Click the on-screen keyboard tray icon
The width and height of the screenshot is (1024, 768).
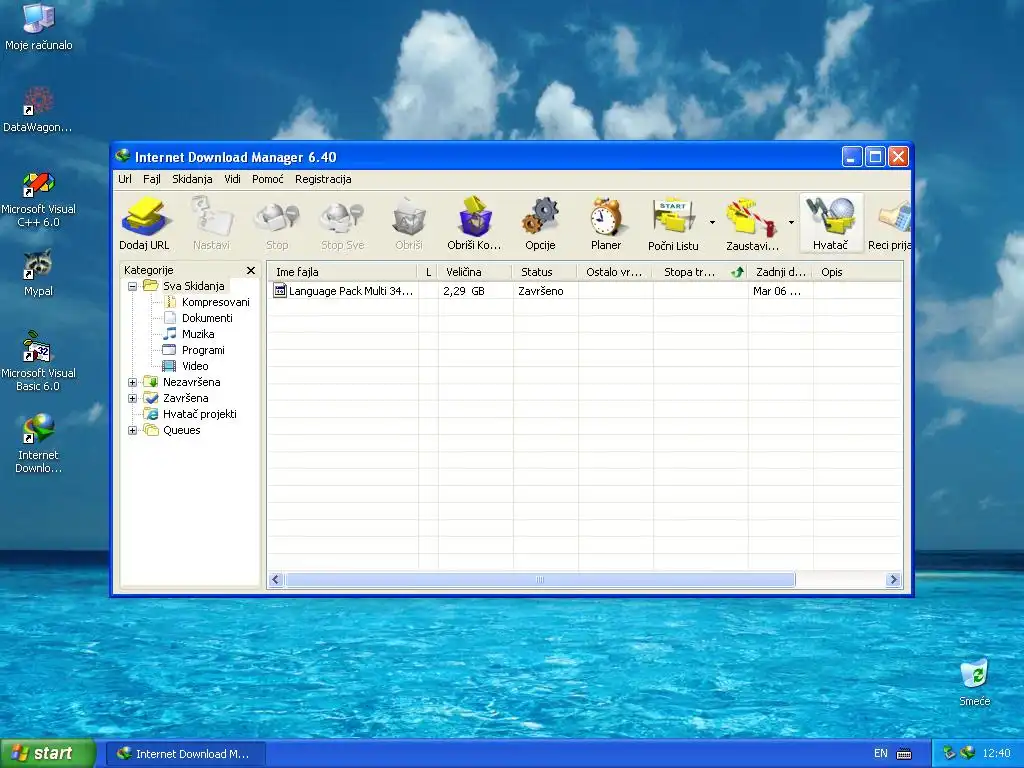click(x=904, y=754)
